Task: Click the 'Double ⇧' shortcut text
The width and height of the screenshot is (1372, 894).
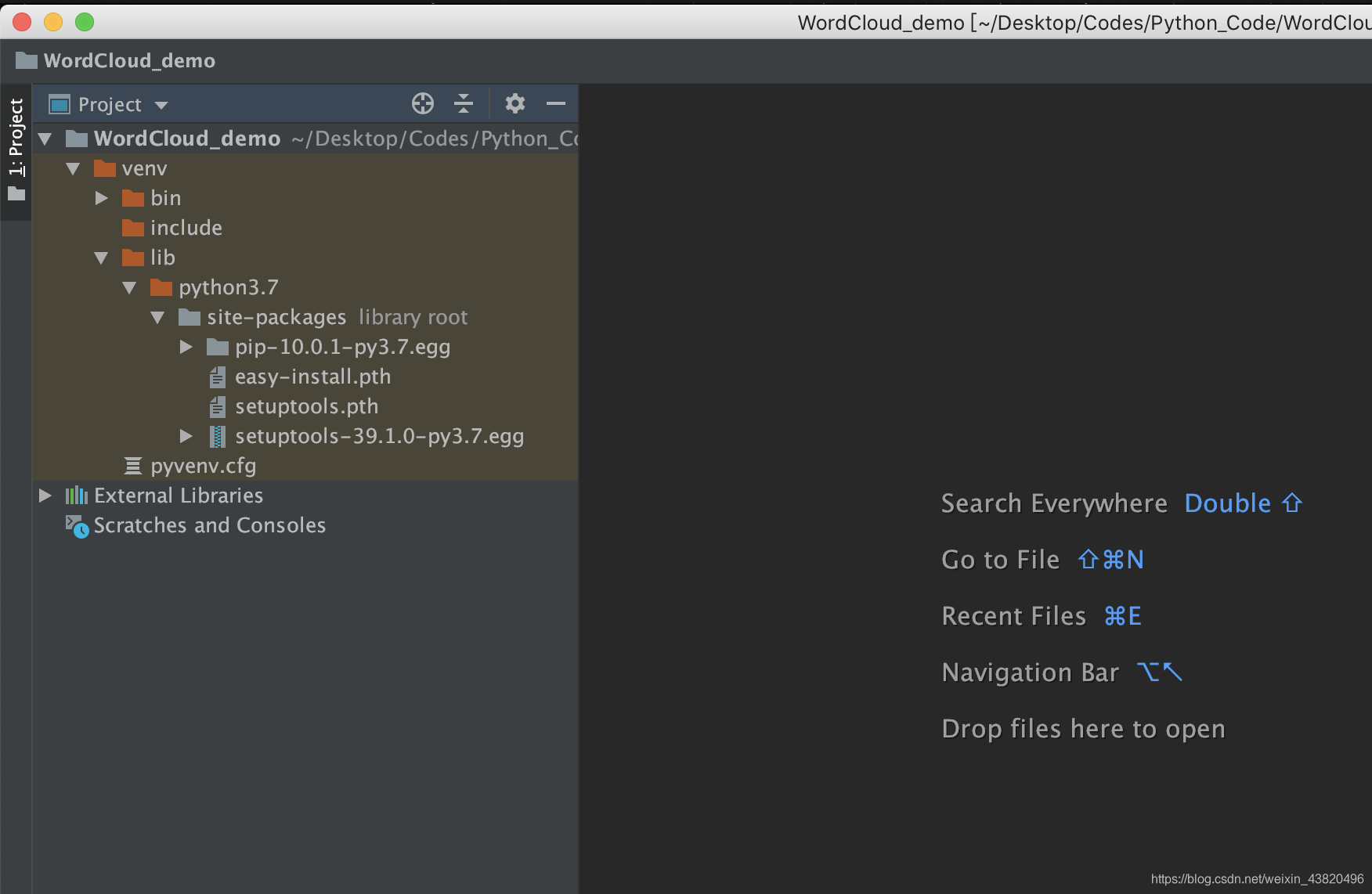Action: click(x=1244, y=503)
